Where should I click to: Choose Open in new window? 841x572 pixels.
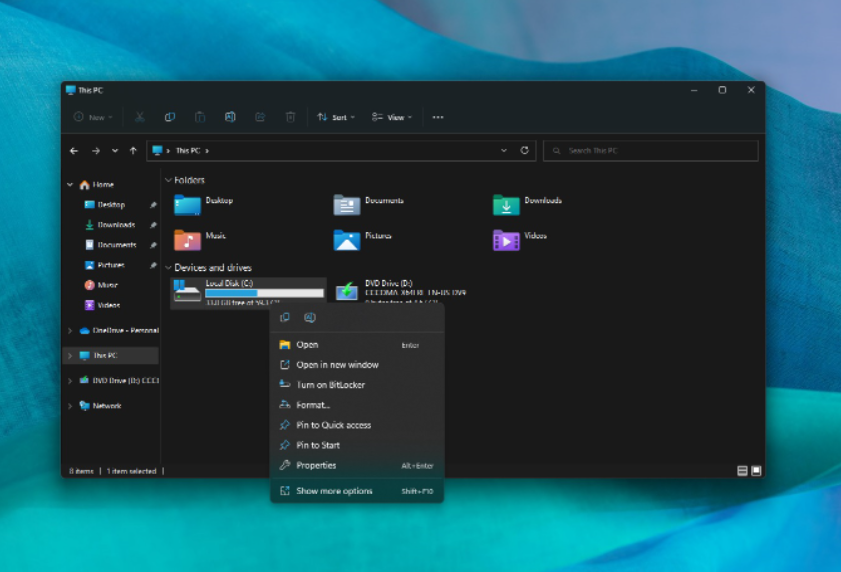point(357,365)
